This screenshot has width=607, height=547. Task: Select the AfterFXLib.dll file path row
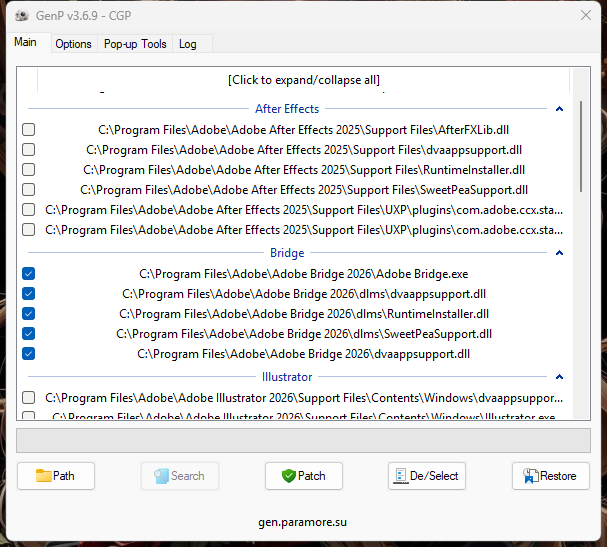click(x=304, y=130)
